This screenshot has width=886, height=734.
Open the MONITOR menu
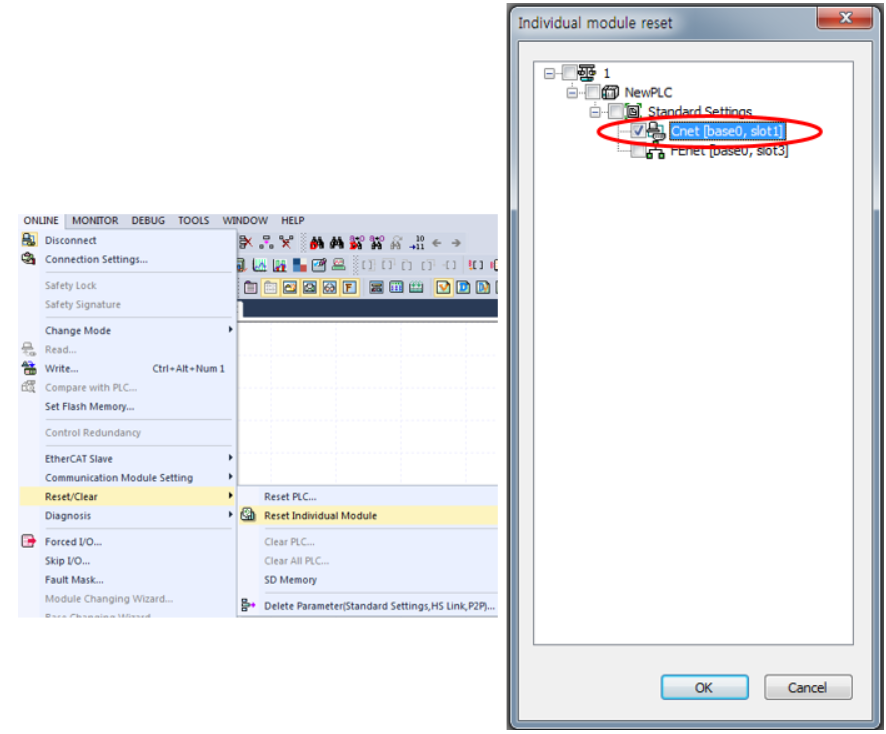point(95,220)
